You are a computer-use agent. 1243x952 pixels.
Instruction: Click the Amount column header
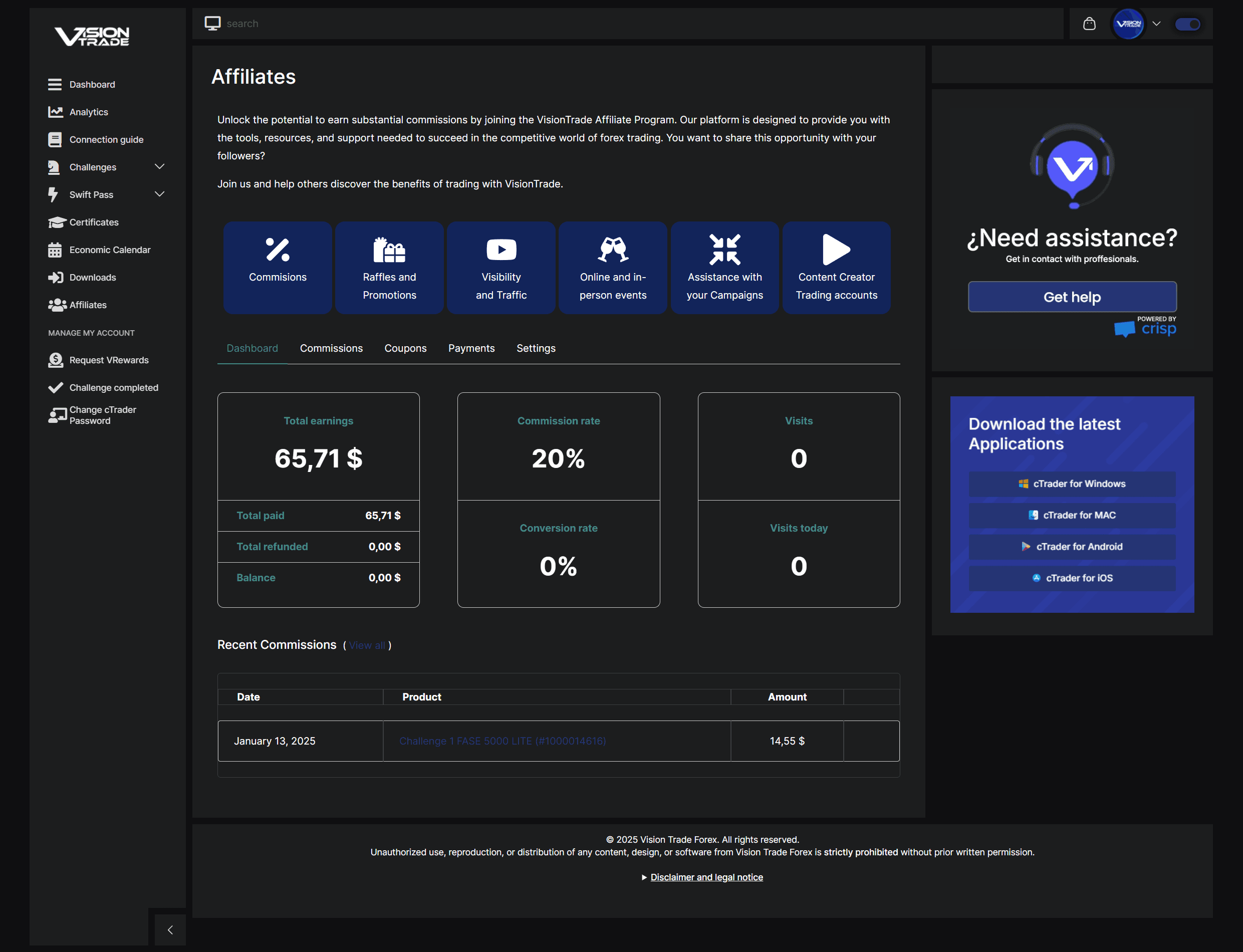coord(787,697)
